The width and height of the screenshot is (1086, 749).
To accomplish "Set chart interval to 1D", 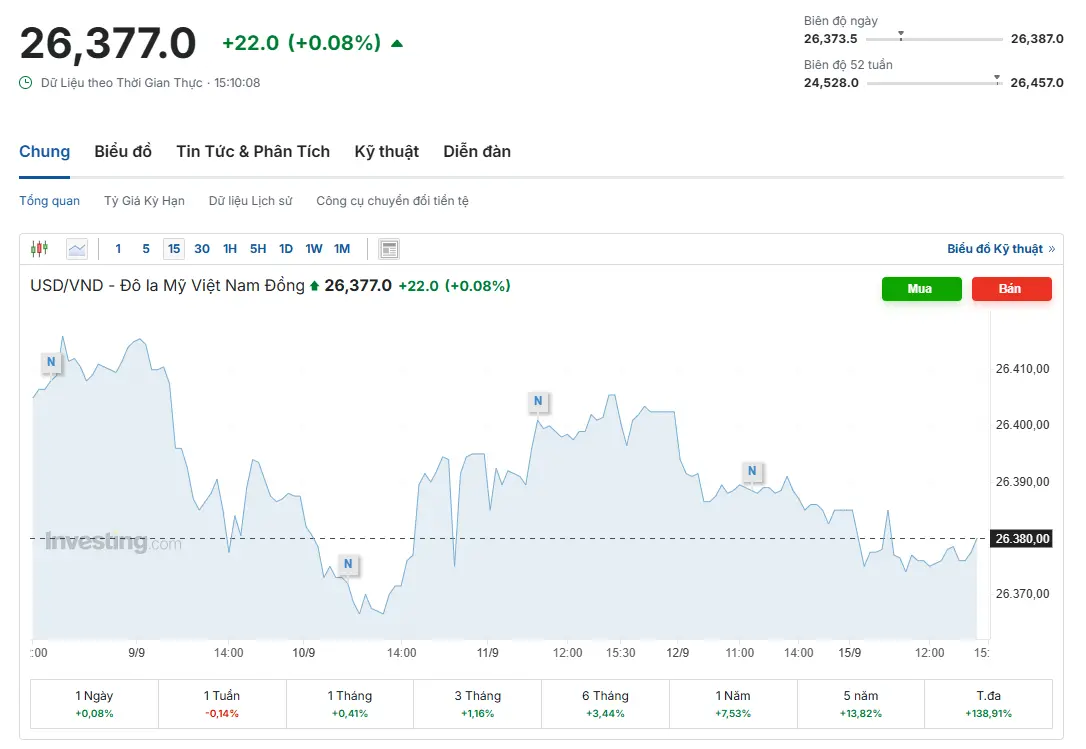I will coord(286,249).
